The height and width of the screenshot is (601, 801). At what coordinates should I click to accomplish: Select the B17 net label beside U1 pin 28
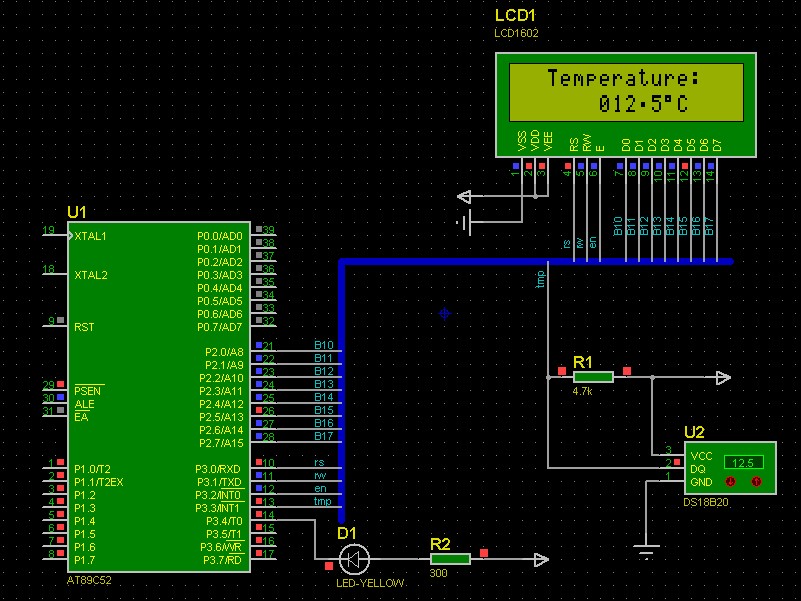(x=324, y=436)
